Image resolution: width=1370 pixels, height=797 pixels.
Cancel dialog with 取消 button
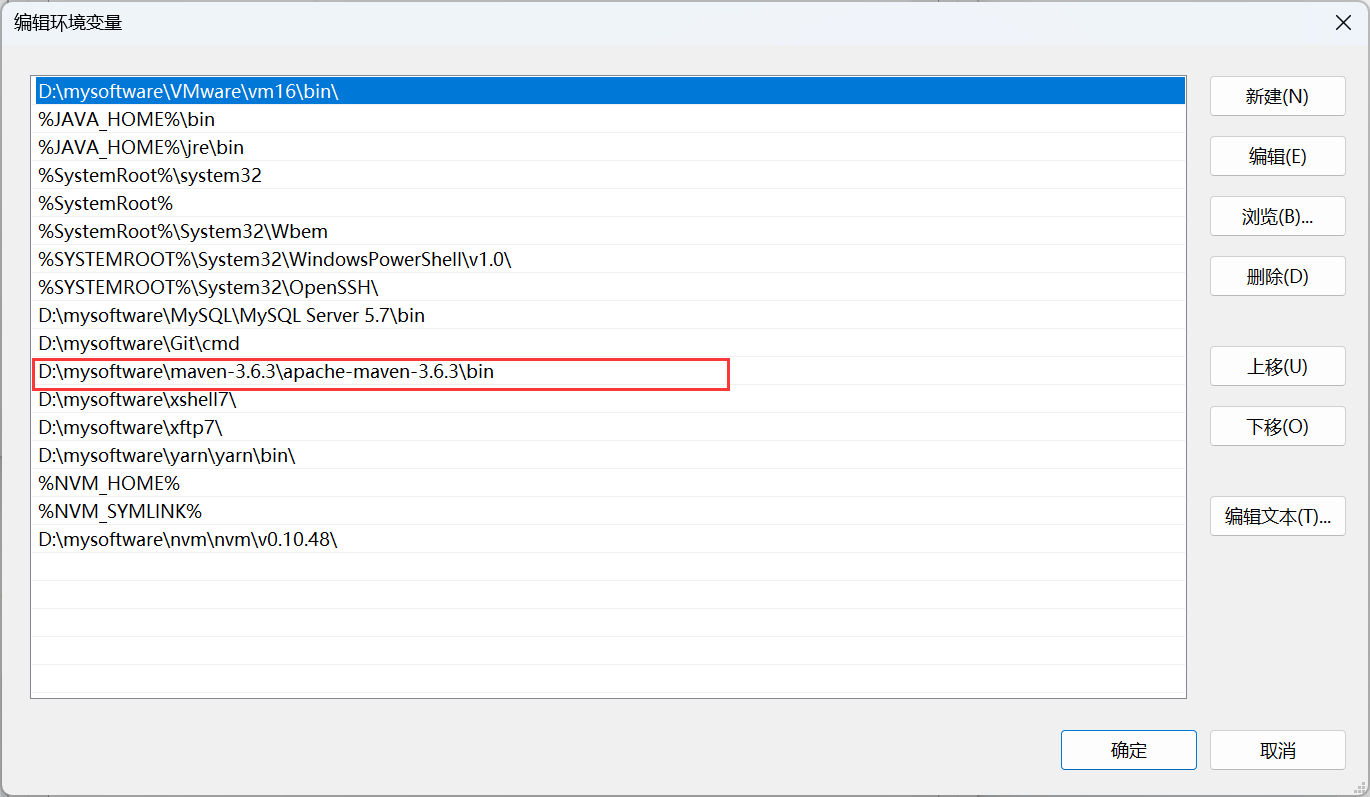point(1277,751)
